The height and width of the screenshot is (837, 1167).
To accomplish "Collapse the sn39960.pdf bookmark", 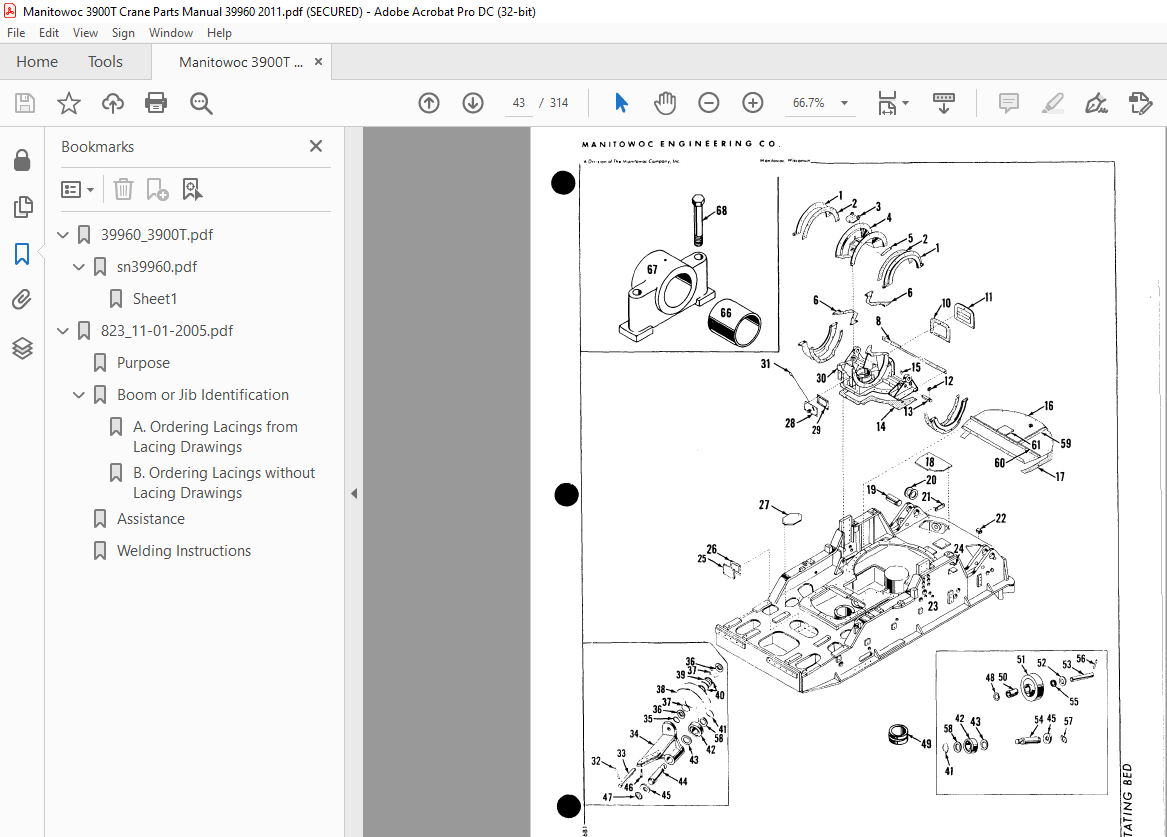I will coord(79,266).
